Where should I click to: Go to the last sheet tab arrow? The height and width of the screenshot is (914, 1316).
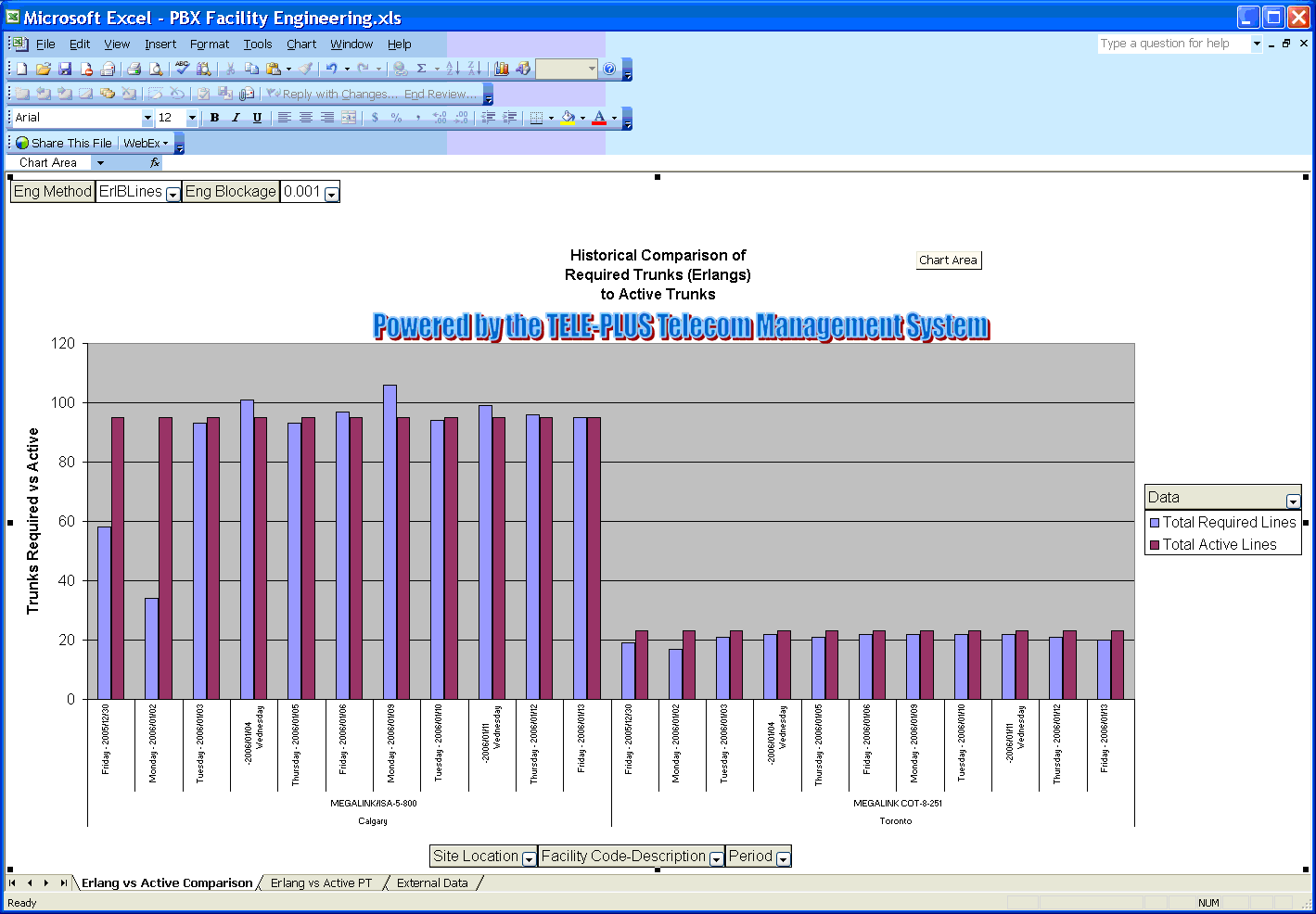coord(63,883)
